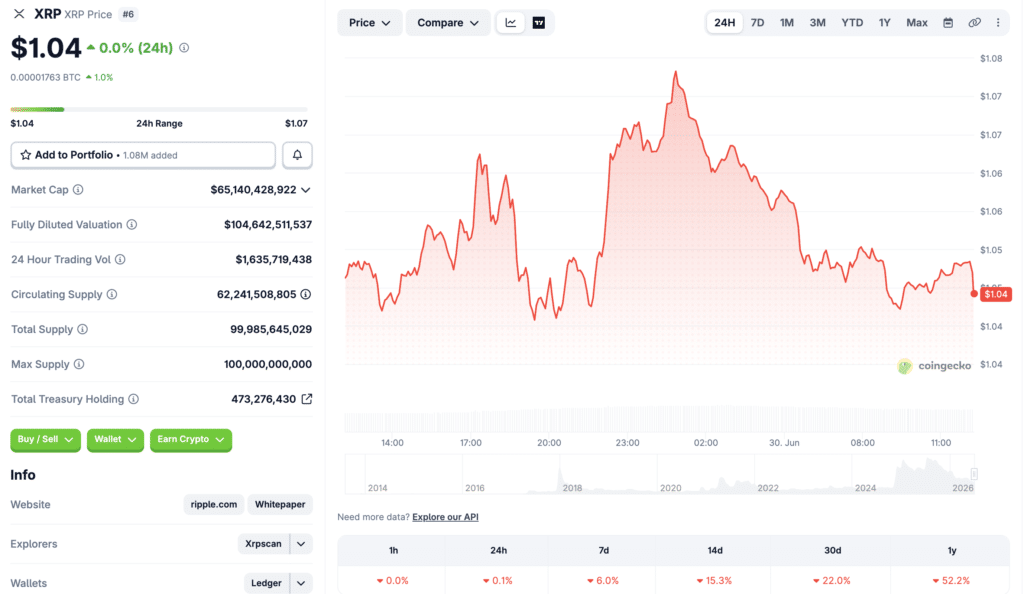Click Market Cap value $65,140,428,922
This screenshot has height=594, width=1024.
pos(253,190)
